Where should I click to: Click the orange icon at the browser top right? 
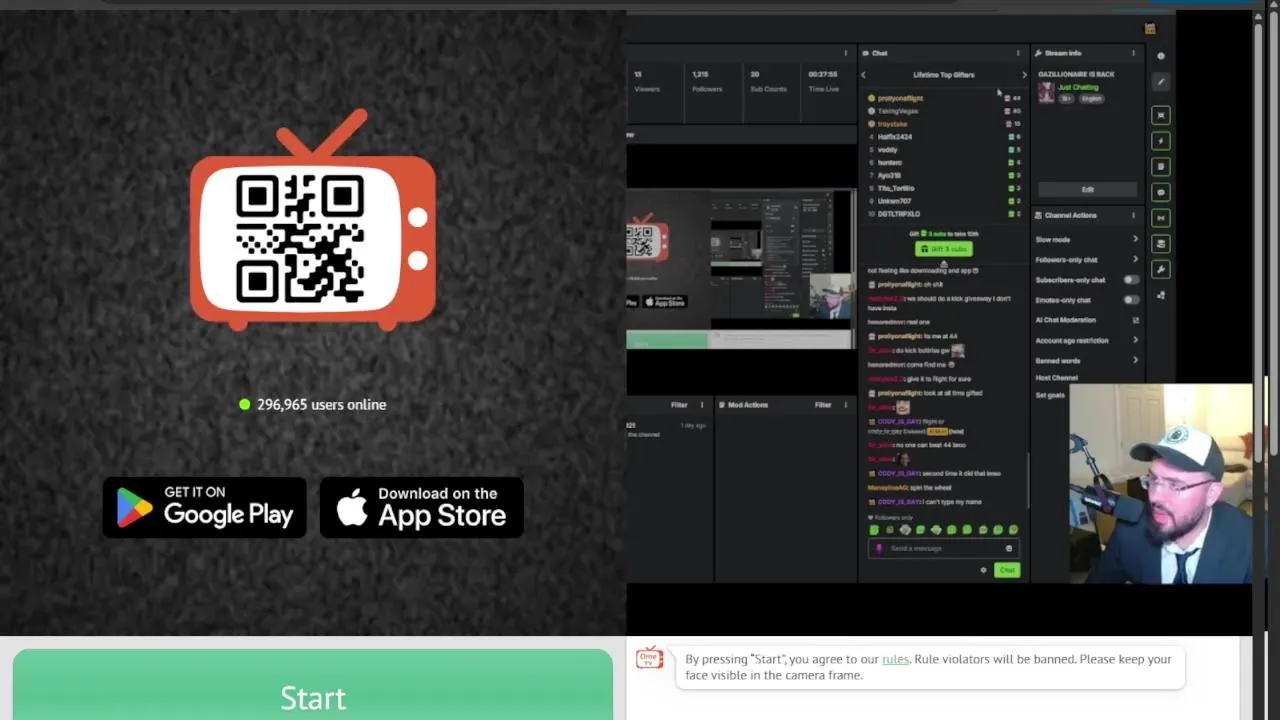pos(1150,29)
